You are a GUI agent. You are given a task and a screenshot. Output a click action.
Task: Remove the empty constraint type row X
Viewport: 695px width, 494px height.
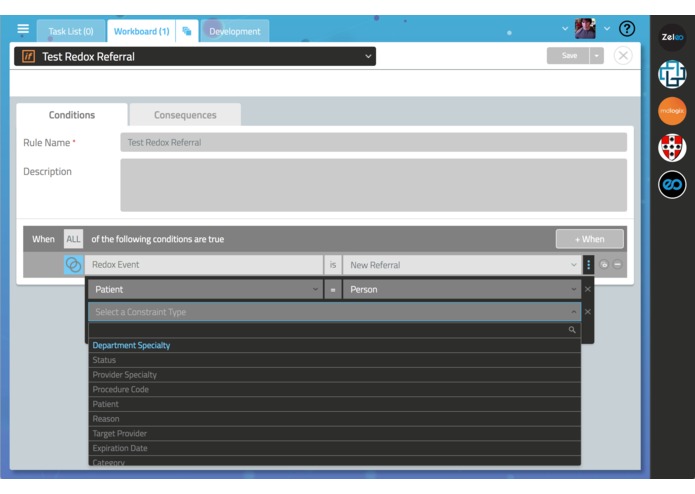click(x=588, y=312)
